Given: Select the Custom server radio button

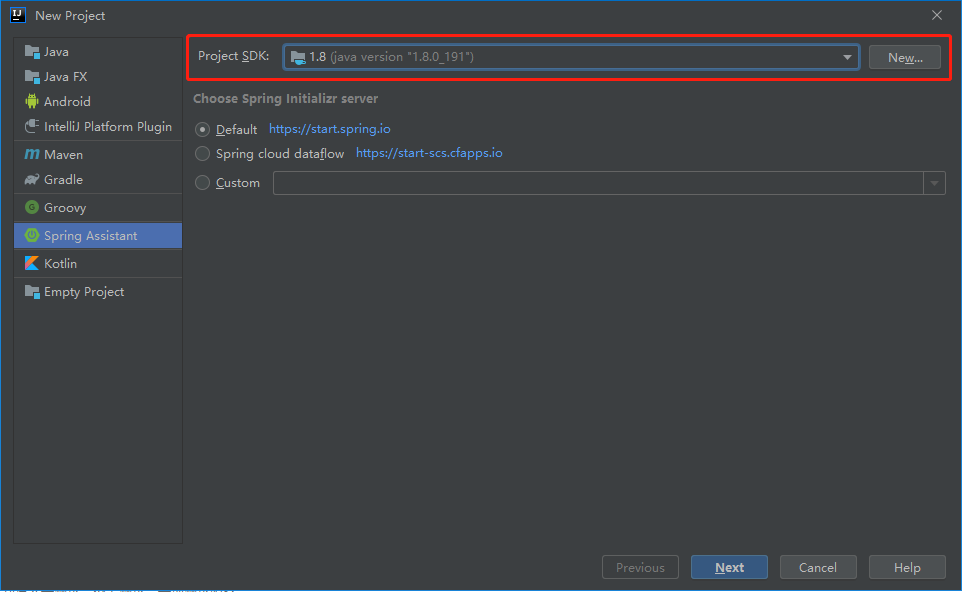Looking at the screenshot, I should point(202,183).
